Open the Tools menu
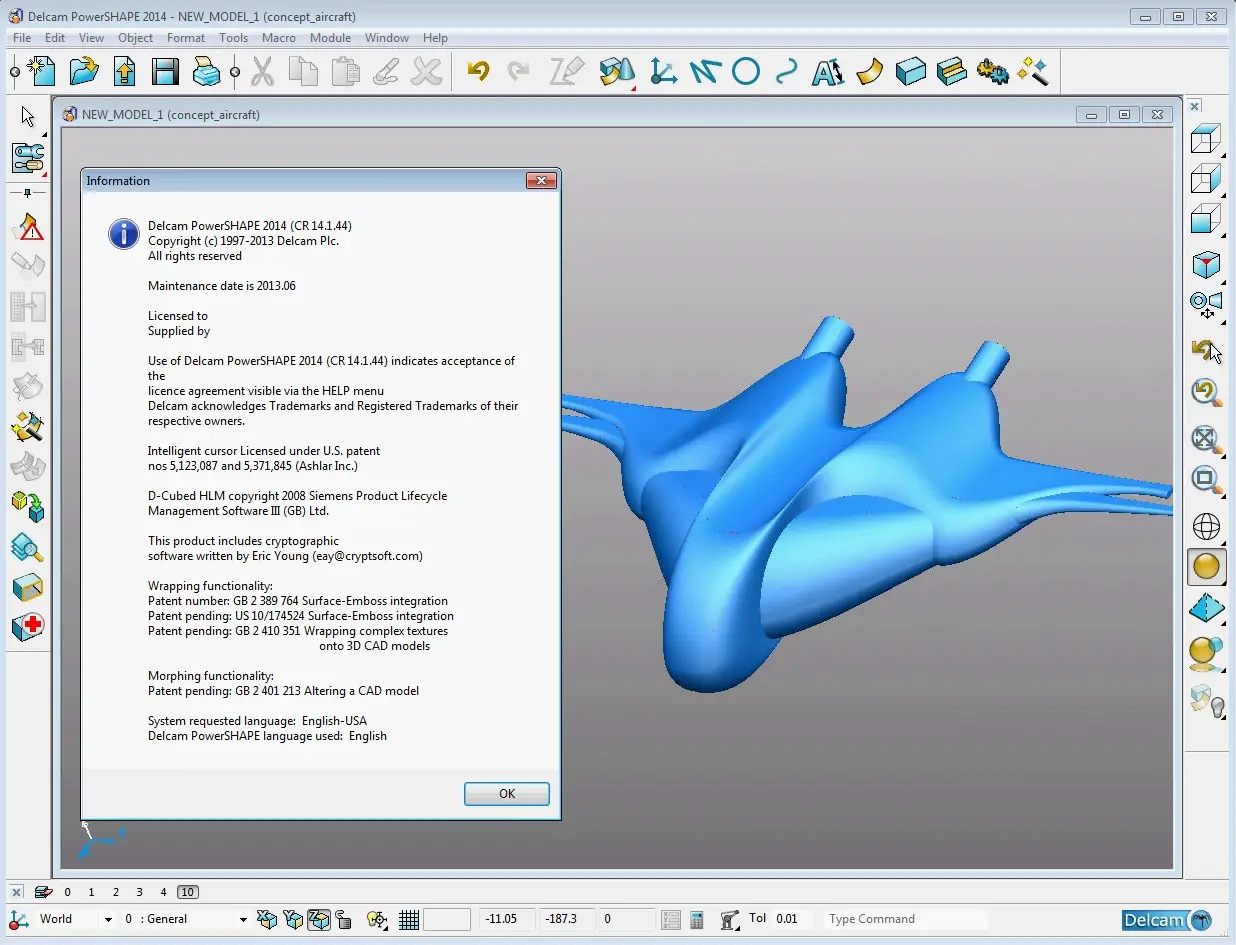1236x945 pixels. tap(233, 38)
